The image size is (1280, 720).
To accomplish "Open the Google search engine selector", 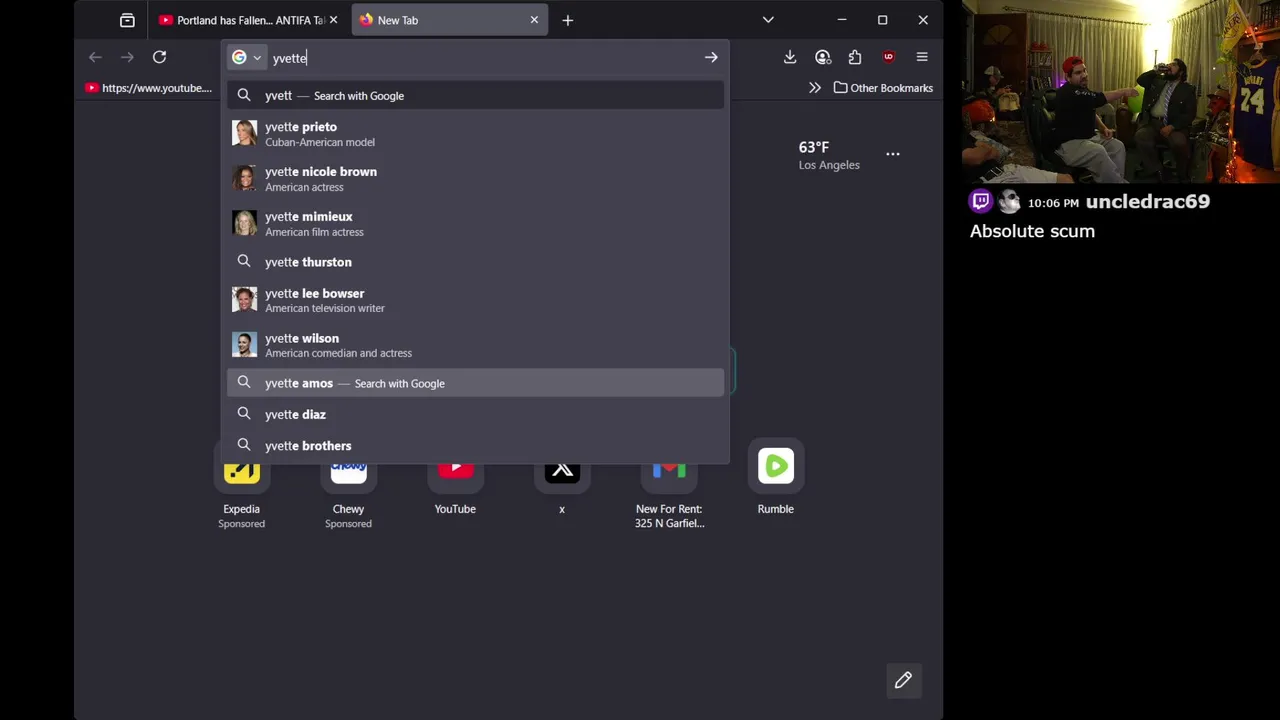I will click(246, 58).
